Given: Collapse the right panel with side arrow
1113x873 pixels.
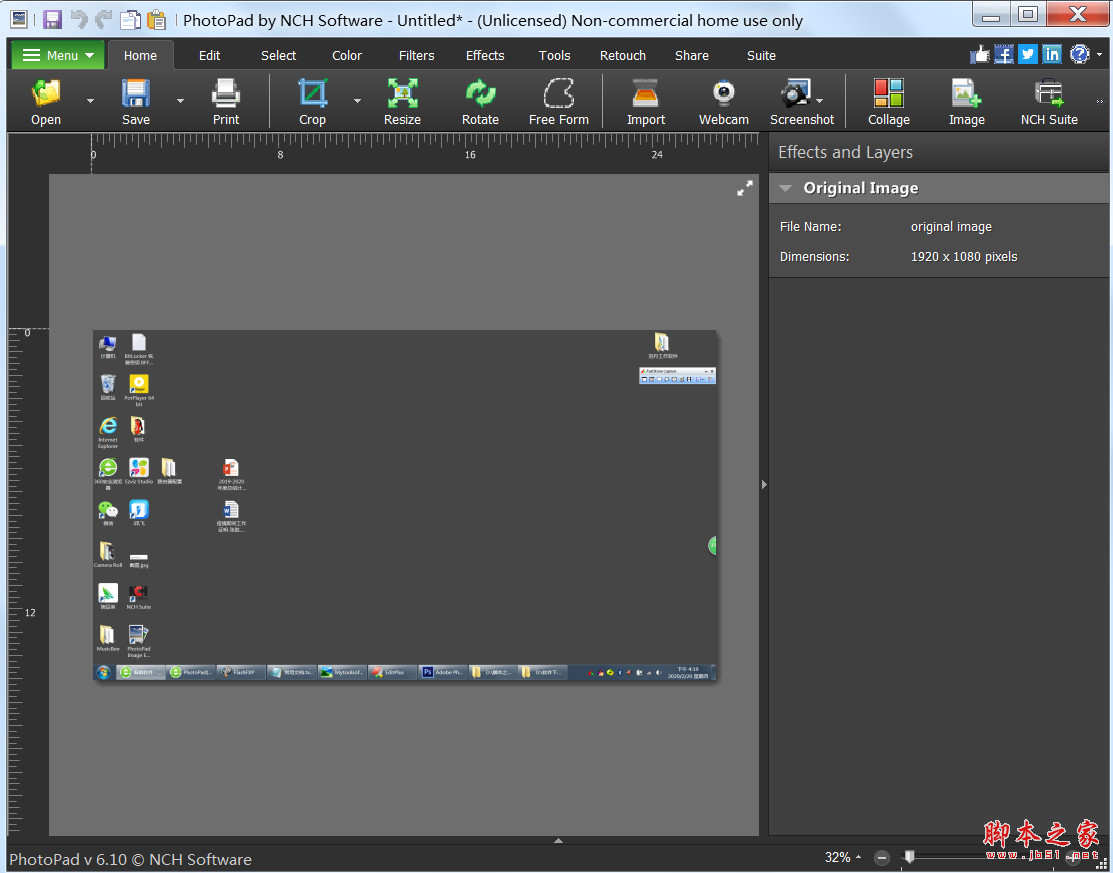Looking at the screenshot, I should [x=764, y=485].
